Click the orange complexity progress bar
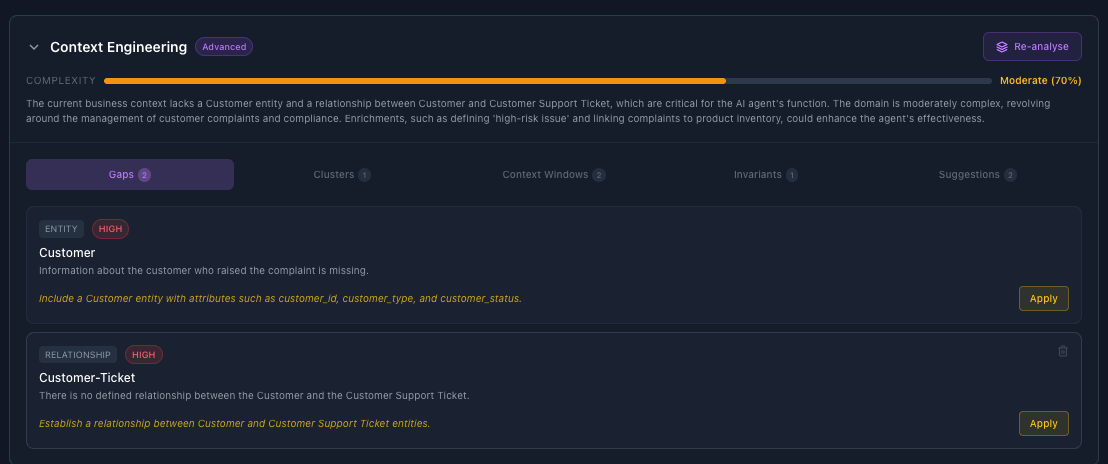1108x464 pixels. coord(415,81)
